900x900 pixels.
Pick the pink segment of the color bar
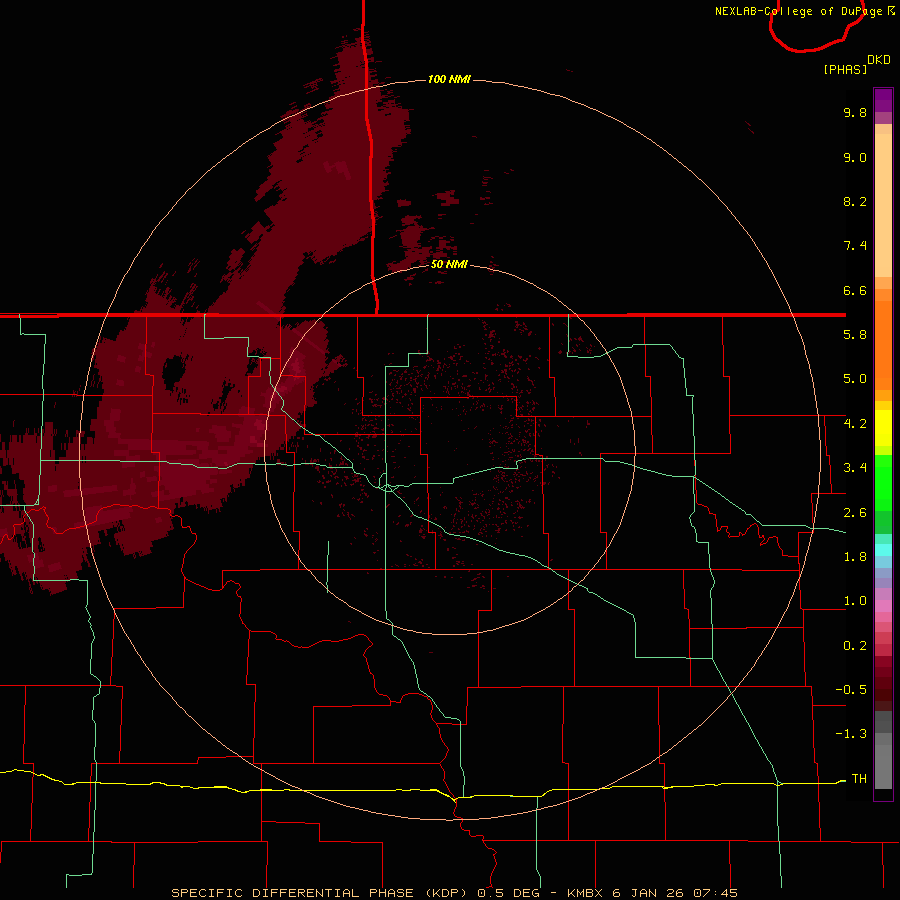click(883, 606)
